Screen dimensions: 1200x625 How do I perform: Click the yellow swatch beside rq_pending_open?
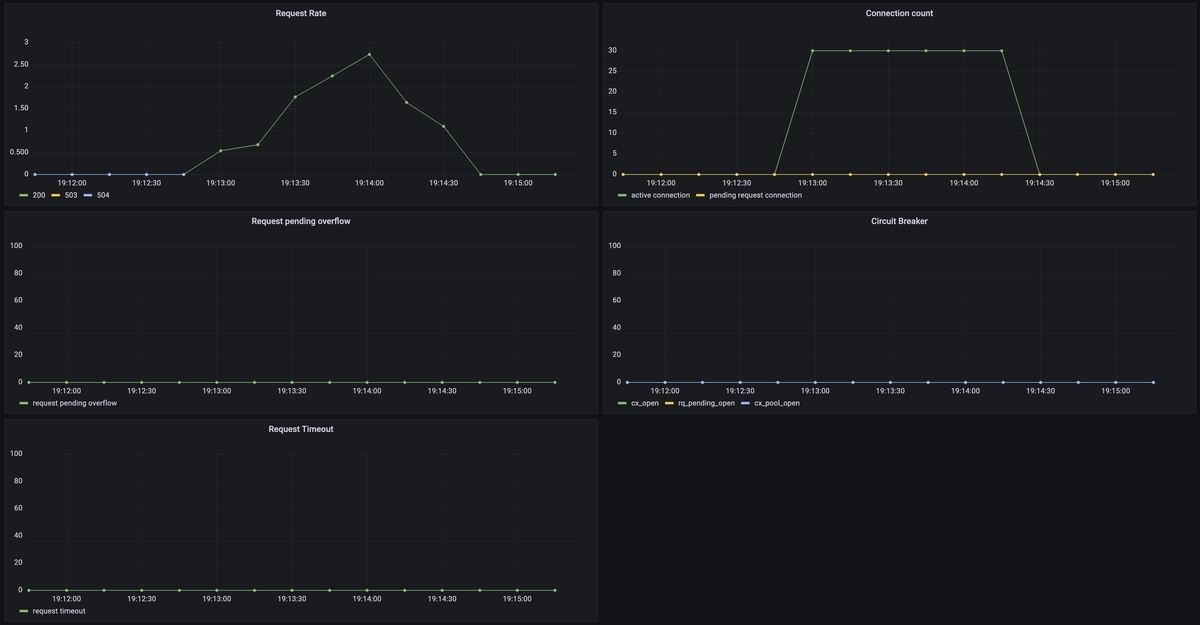[670, 403]
